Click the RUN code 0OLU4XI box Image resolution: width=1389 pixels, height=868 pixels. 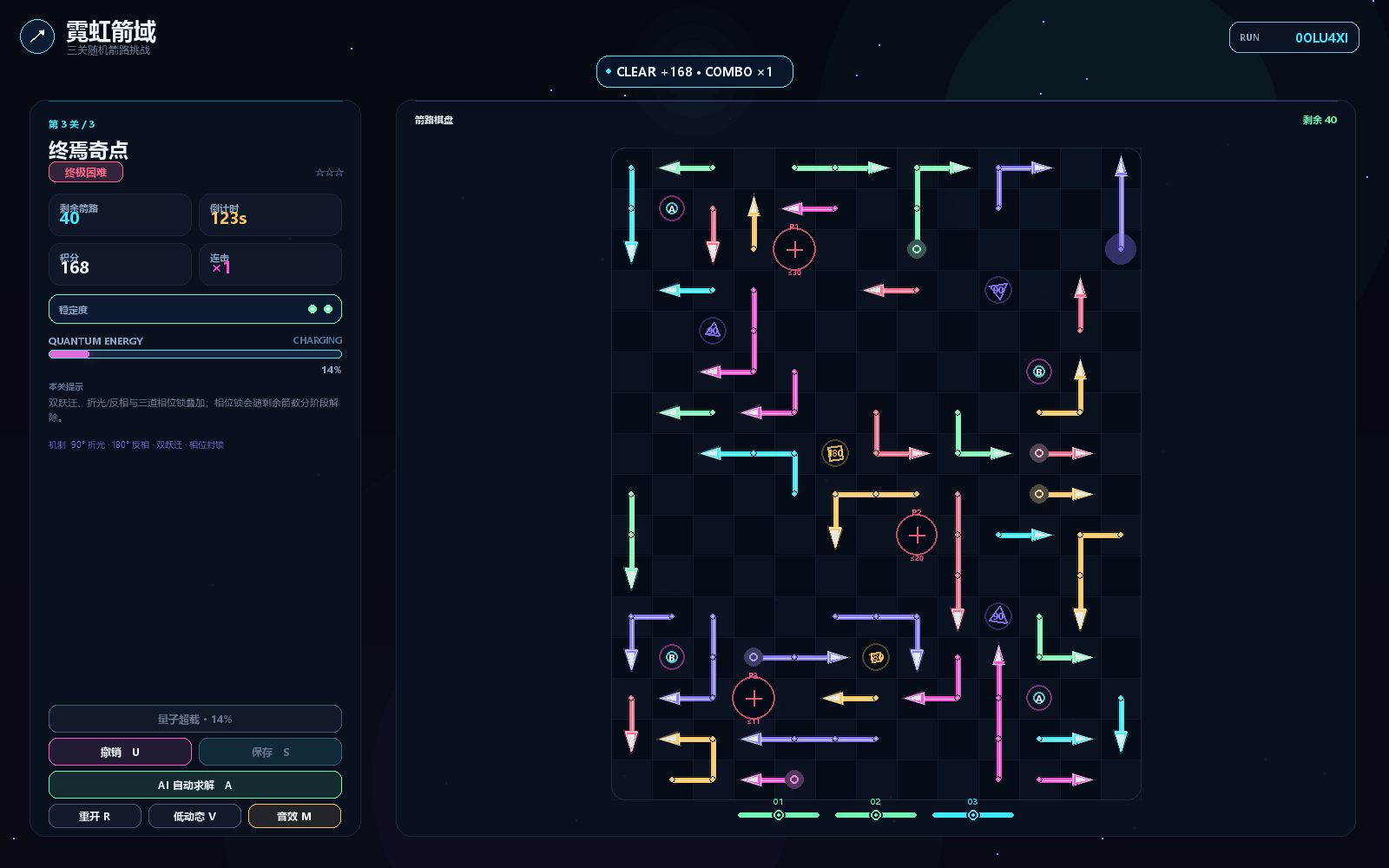(x=1294, y=37)
